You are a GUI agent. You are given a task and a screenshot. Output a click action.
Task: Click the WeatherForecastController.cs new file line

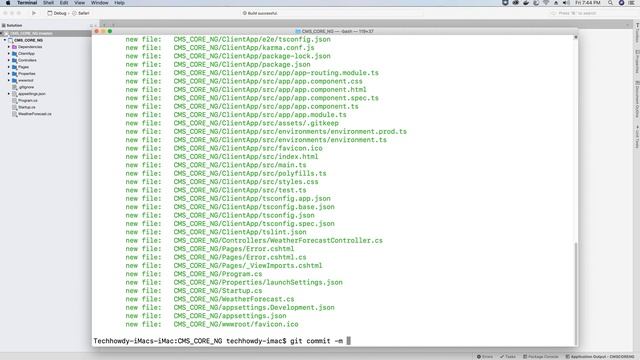pos(254,240)
